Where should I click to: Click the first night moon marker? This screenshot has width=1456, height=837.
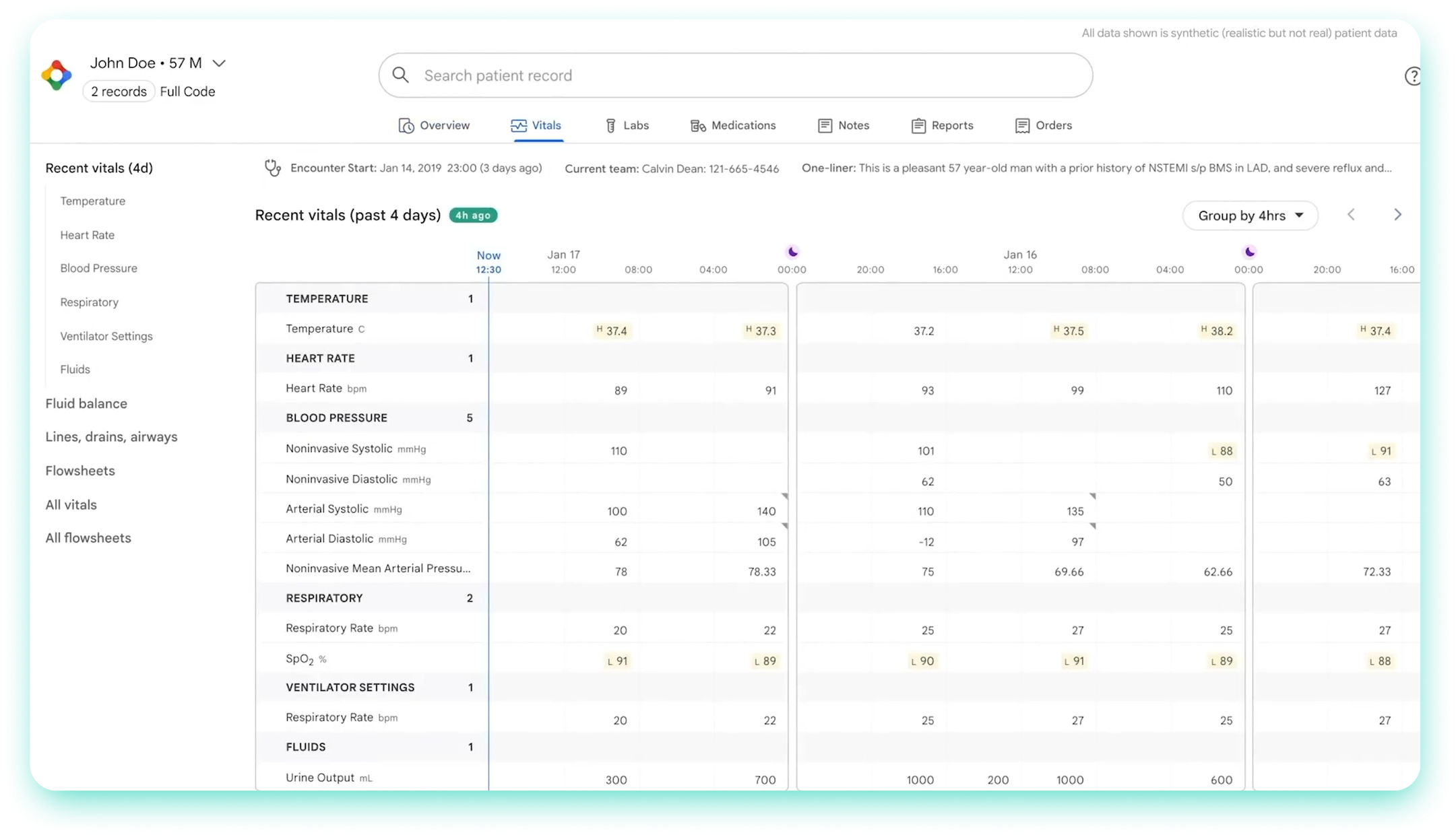tap(793, 252)
